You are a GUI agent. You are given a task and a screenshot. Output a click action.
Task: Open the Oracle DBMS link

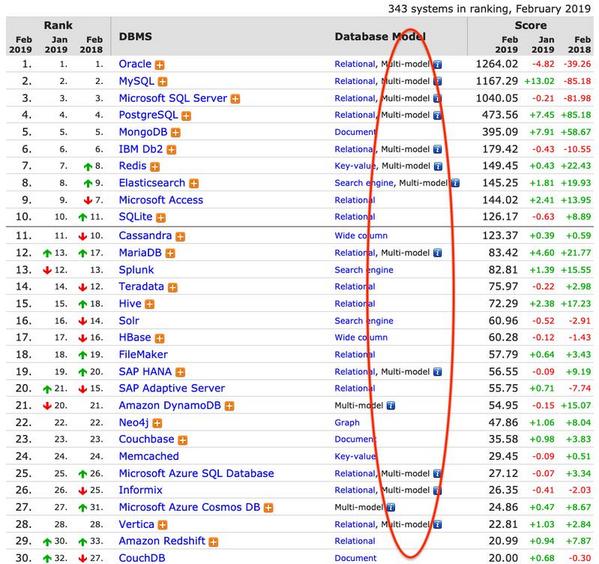(x=135, y=64)
